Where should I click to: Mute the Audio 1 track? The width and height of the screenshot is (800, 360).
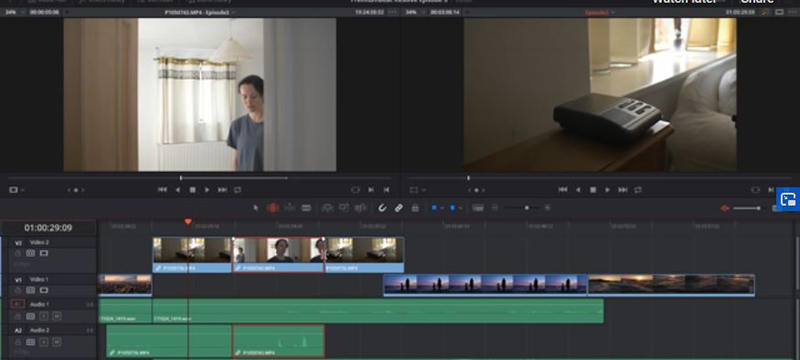[57, 316]
